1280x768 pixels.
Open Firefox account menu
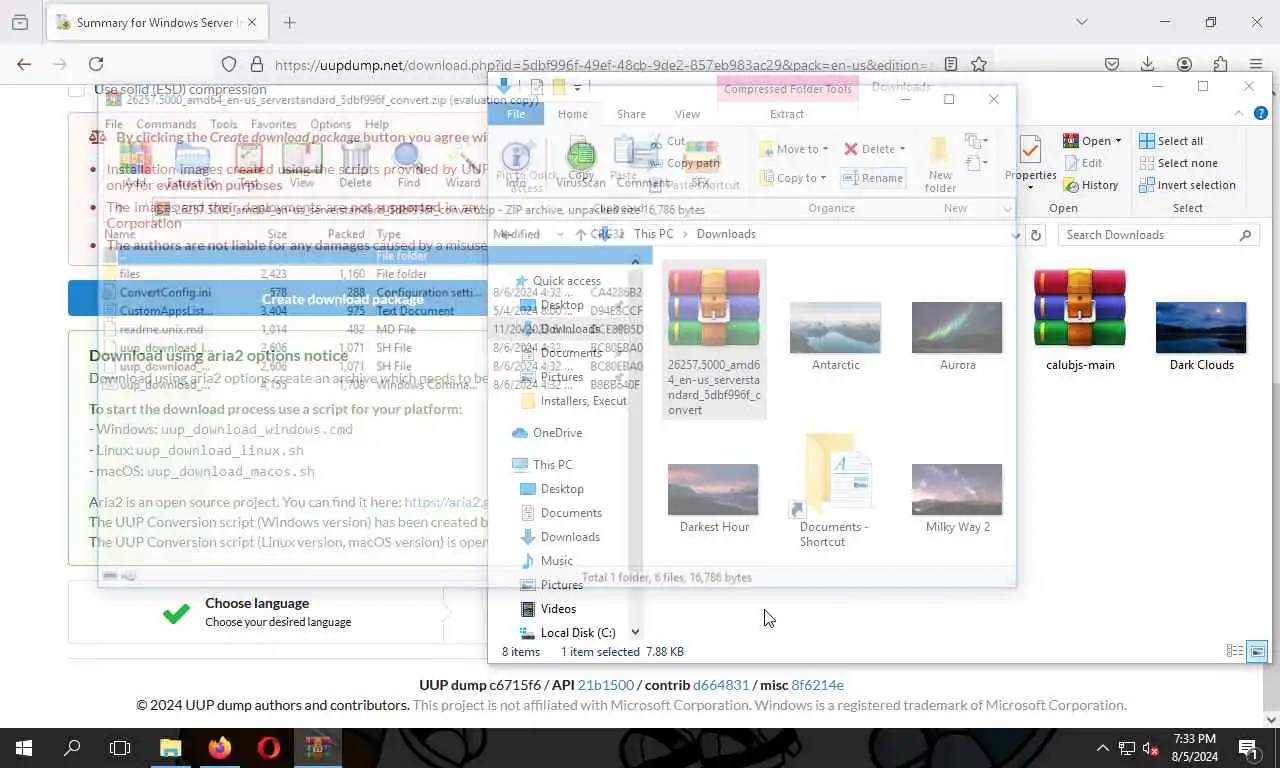pos(1184,64)
